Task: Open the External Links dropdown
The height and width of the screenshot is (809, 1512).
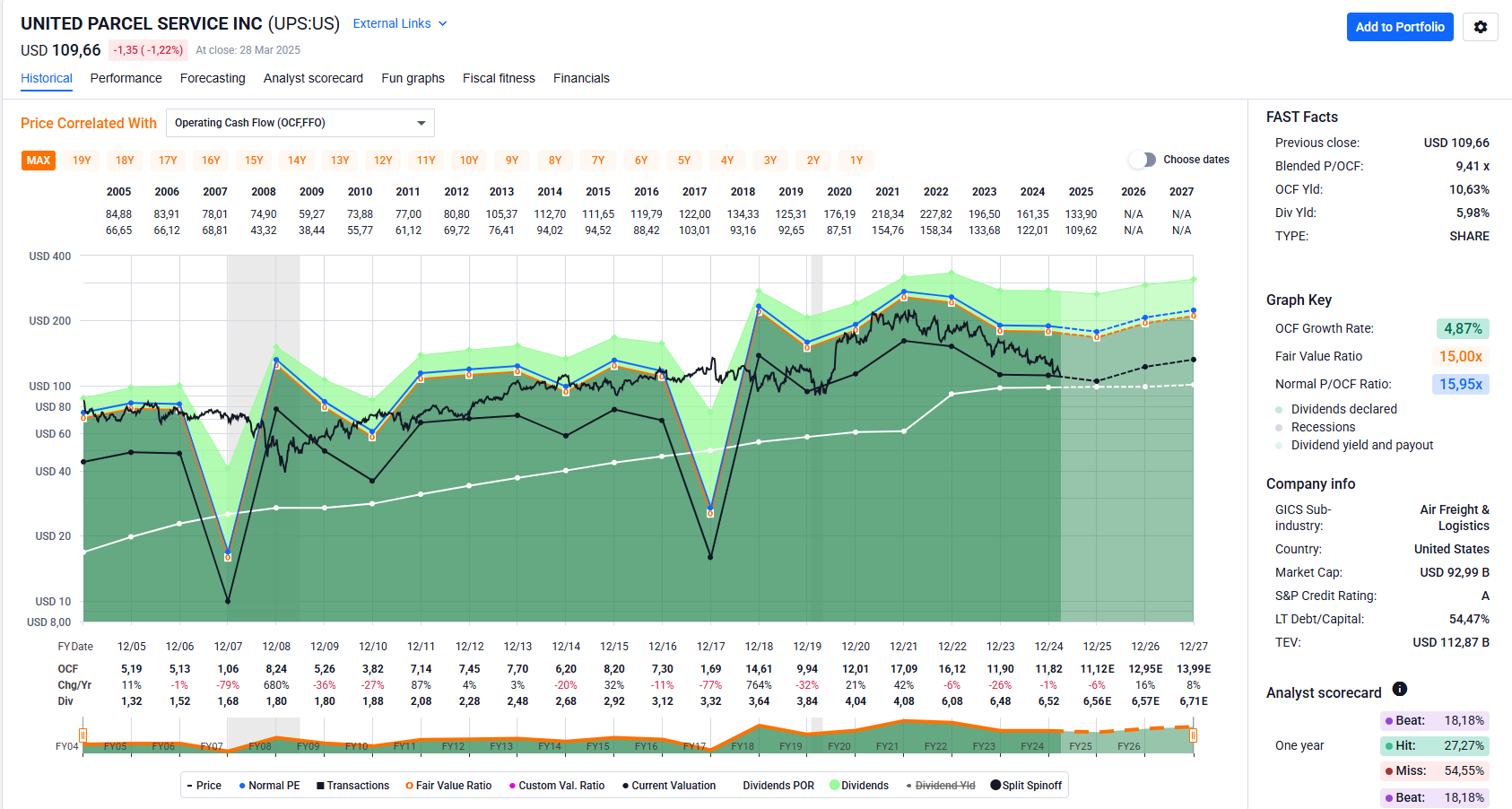Action: click(399, 23)
